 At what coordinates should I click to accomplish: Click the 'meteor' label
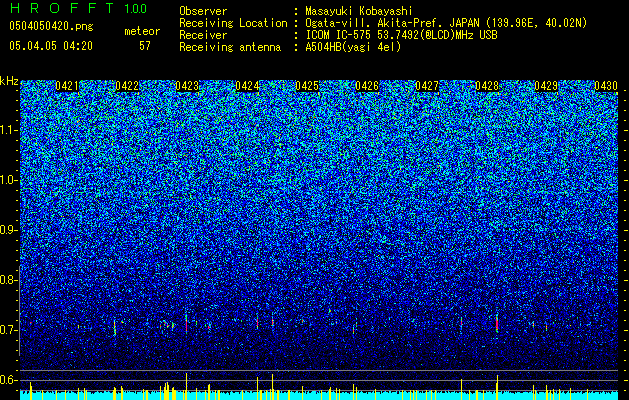pyautogui.click(x=142, y=31)
